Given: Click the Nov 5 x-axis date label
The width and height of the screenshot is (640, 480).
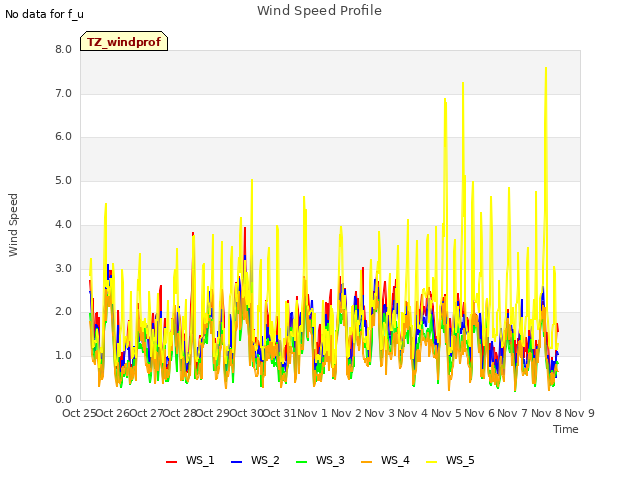Looking at the screenshot, I should (x=446, y=413).
